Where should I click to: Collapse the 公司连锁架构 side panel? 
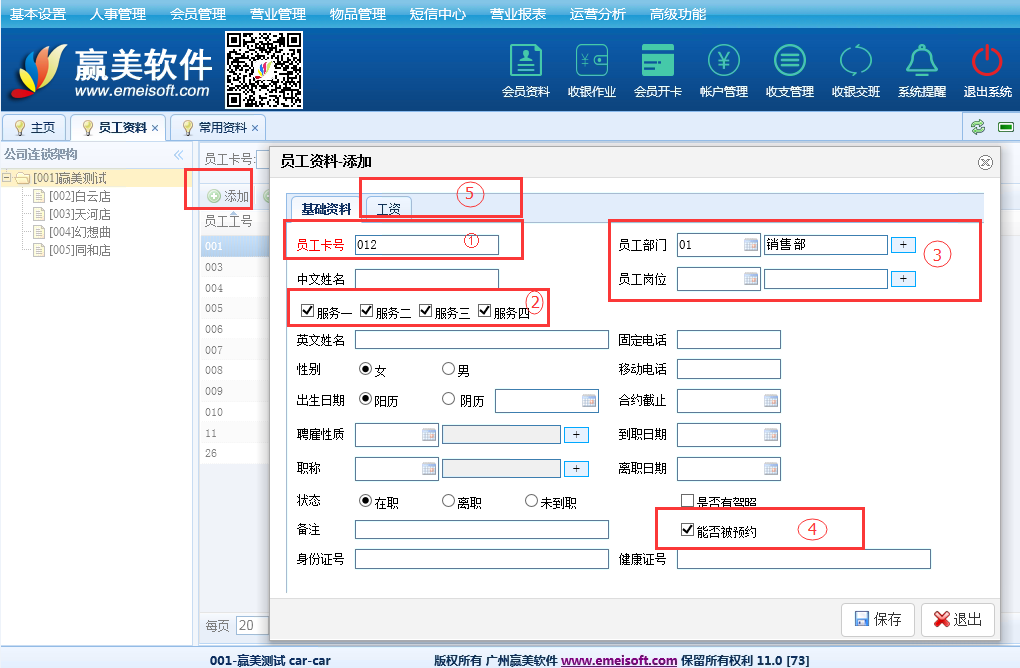(178, 155)
